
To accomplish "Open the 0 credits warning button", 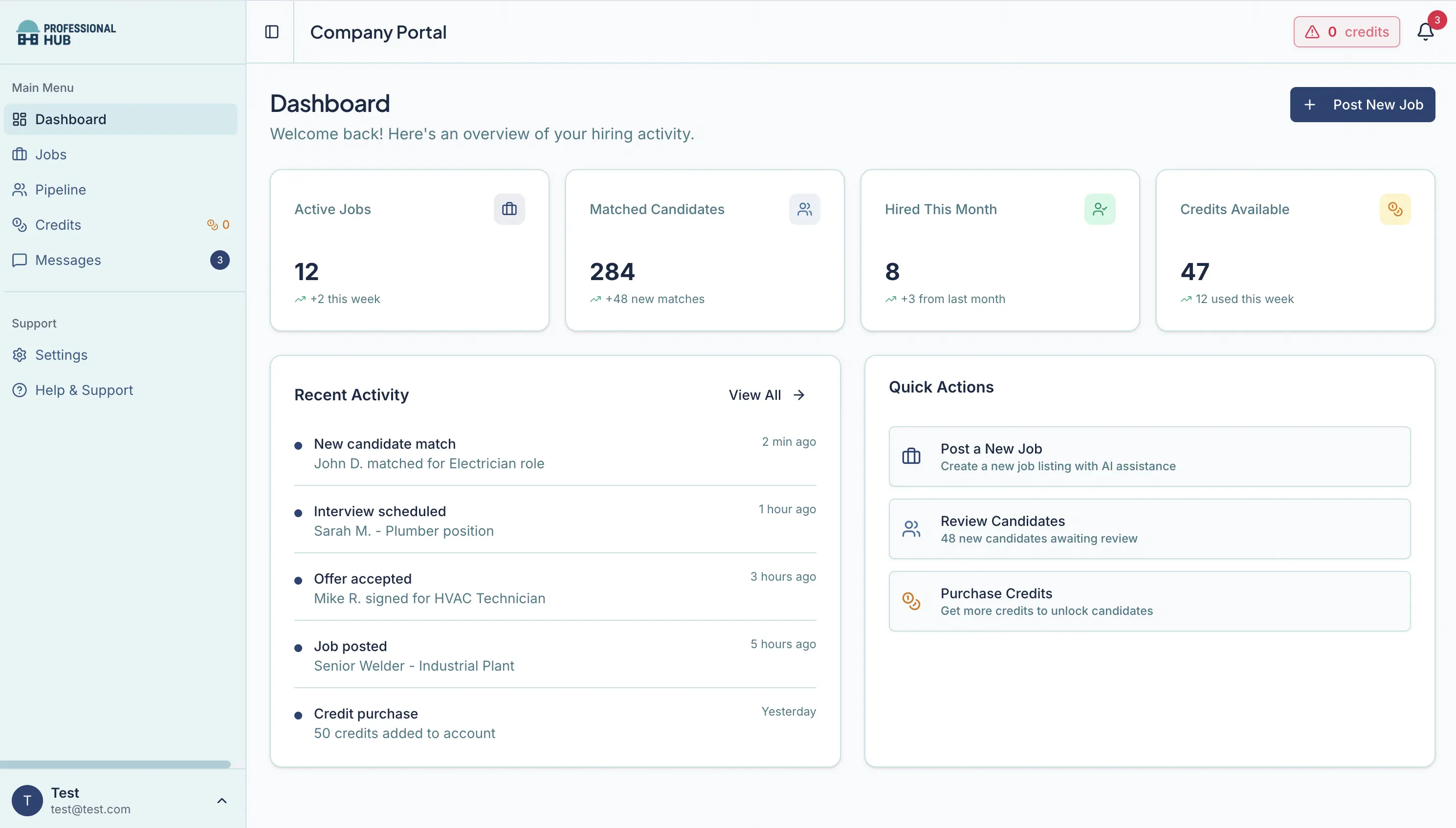I will pos(1346,31).
